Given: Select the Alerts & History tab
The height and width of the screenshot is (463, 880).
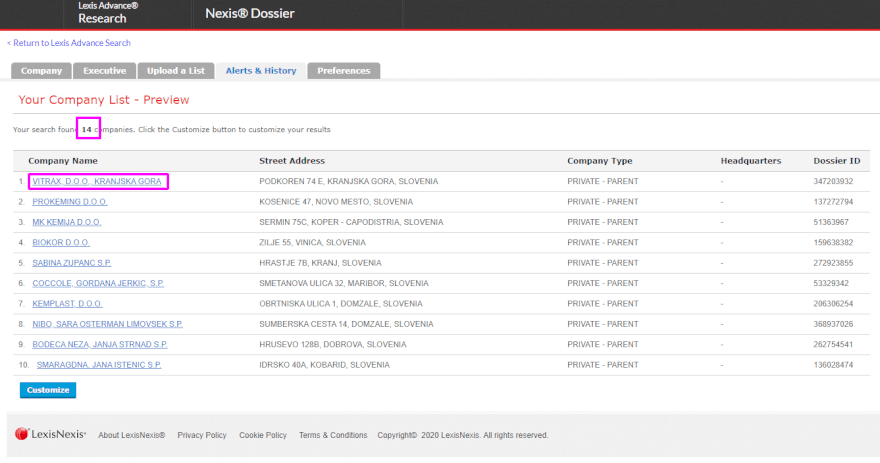Looking at the screenshot, I should (x=260, y=71).
